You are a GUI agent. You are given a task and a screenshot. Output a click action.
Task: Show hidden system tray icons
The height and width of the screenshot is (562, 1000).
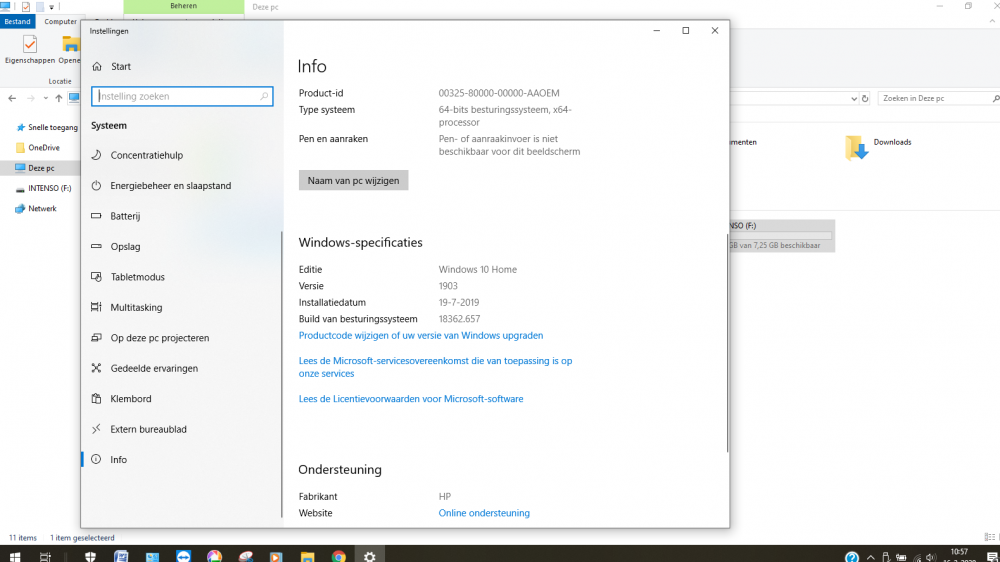(x=871, y=558)
